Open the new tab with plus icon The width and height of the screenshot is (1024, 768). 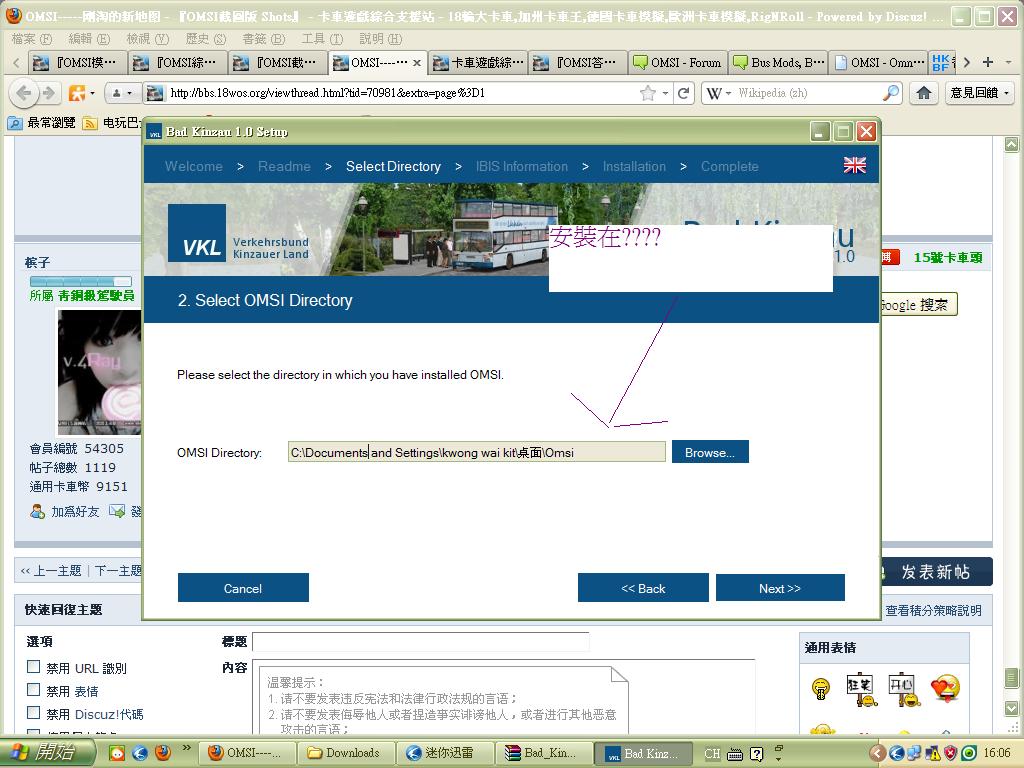click(x=988, y=62)
